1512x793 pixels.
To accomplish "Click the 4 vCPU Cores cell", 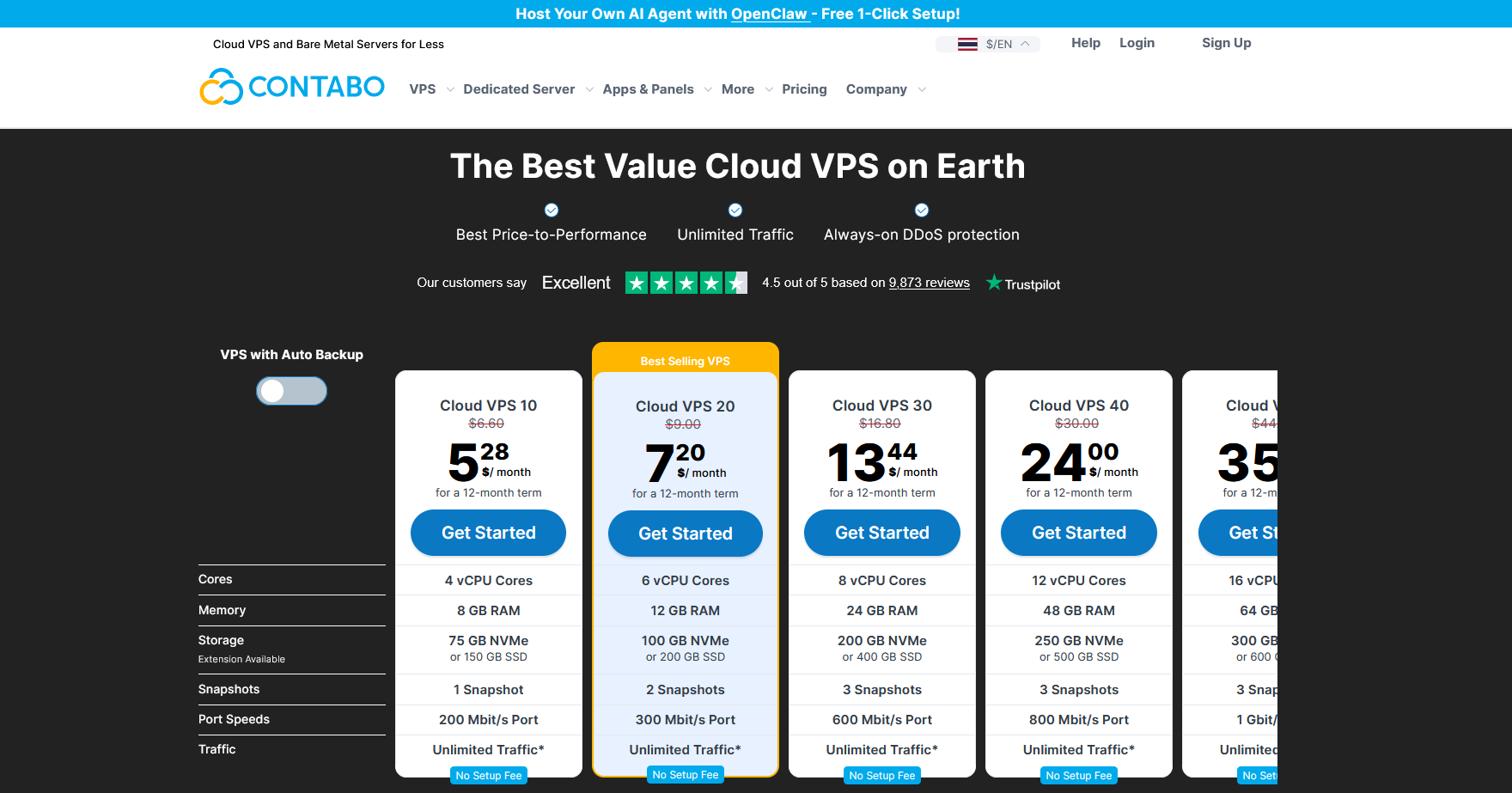I will pos(489,581).
